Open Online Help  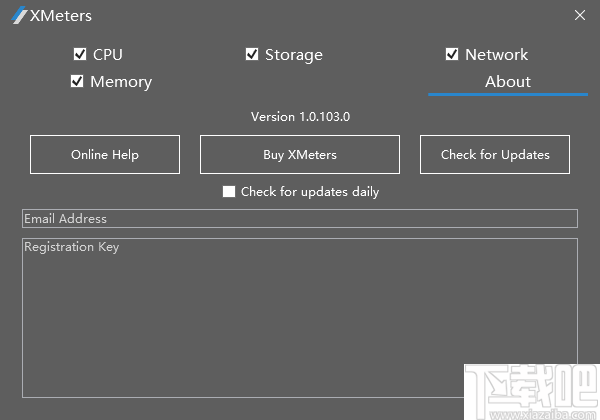[x=105, y=155]
